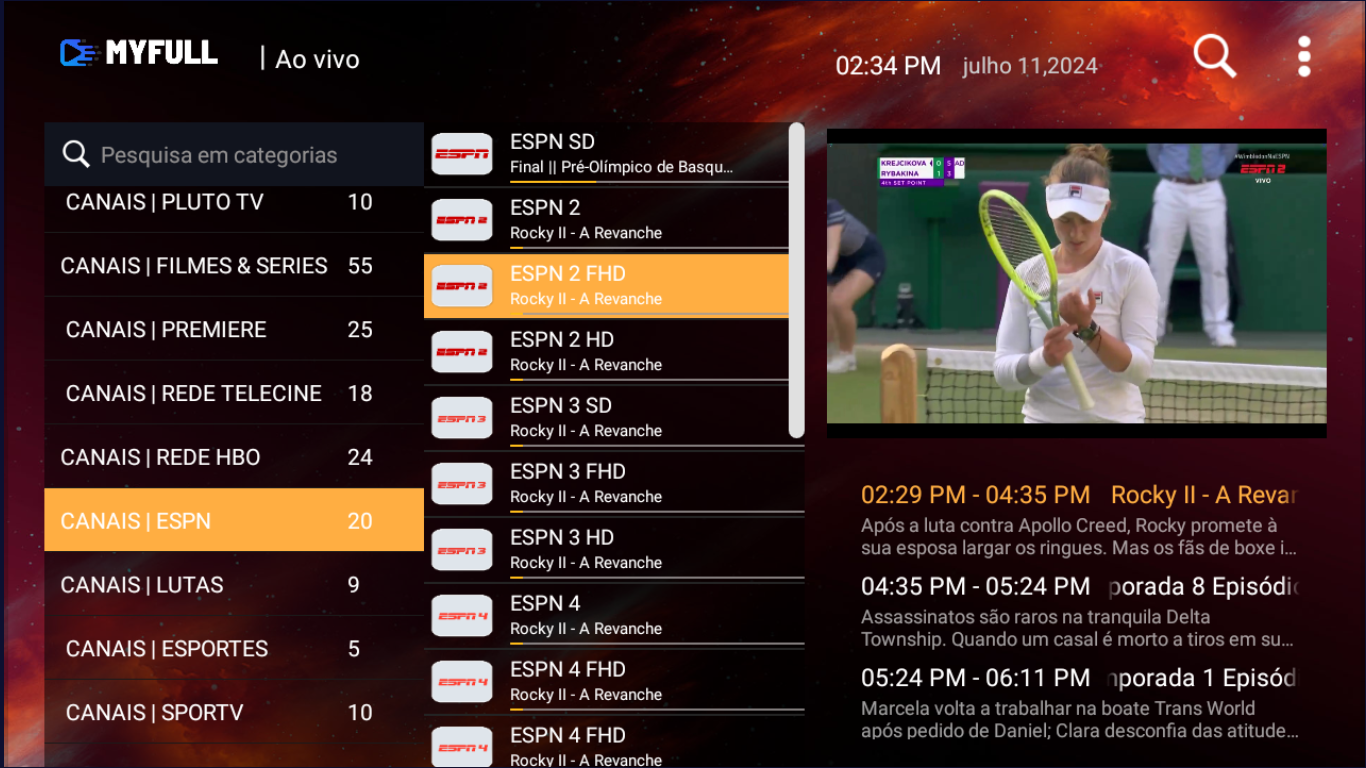Click the Rocky II description starting 'Após a luta'
This screenshot has width=1366, height=768.
(x=1079, y=537)
